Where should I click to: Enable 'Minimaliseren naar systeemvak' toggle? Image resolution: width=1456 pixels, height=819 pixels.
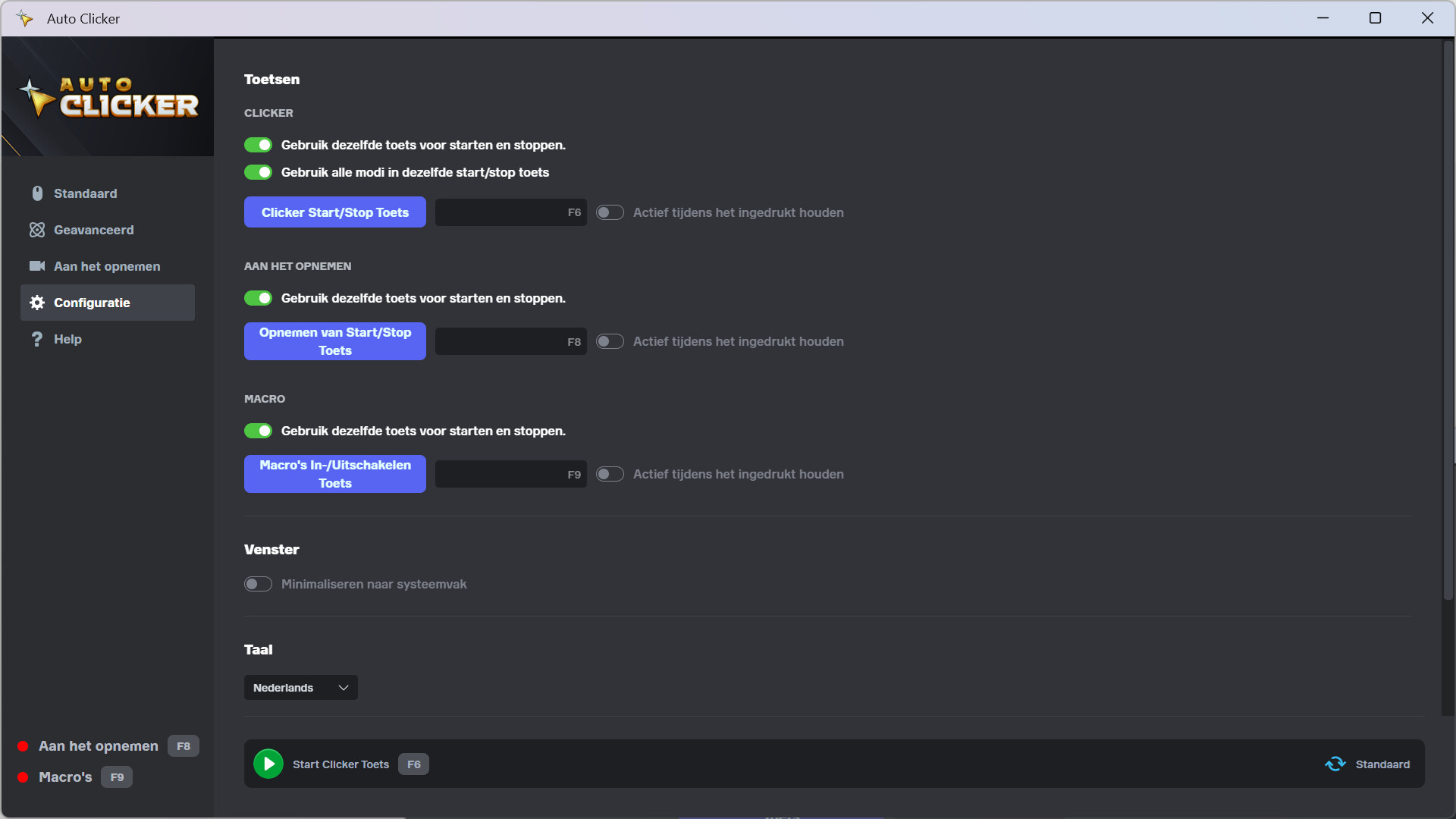pyautogui.click(x=258, y=584)
